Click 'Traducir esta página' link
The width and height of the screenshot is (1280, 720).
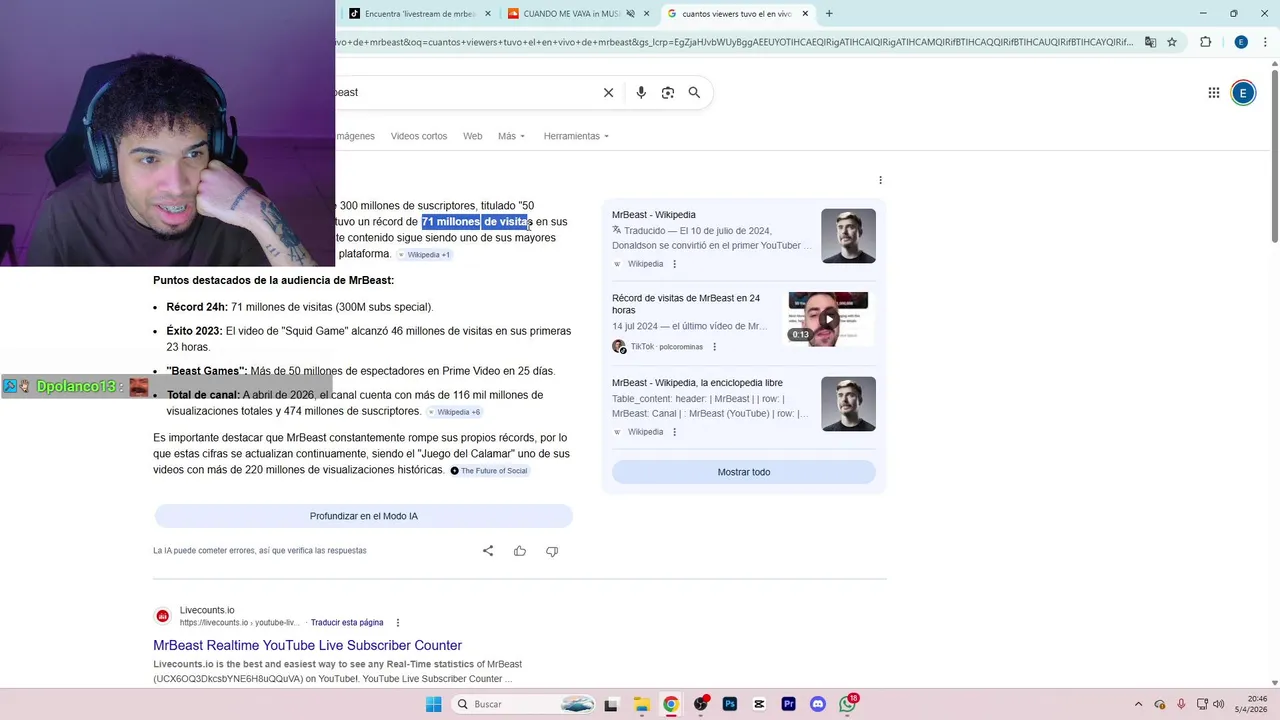pos(347,623)
